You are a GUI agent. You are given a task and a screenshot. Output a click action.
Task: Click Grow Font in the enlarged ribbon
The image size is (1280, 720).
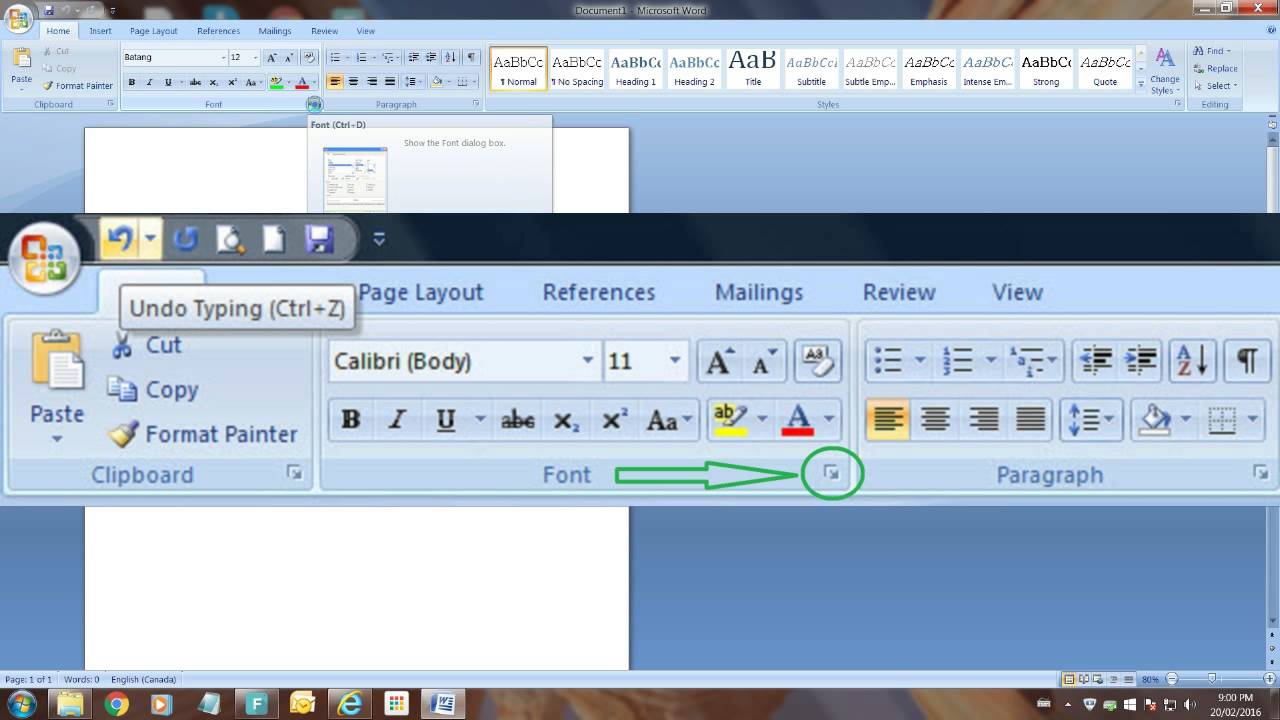click(719, 362)
